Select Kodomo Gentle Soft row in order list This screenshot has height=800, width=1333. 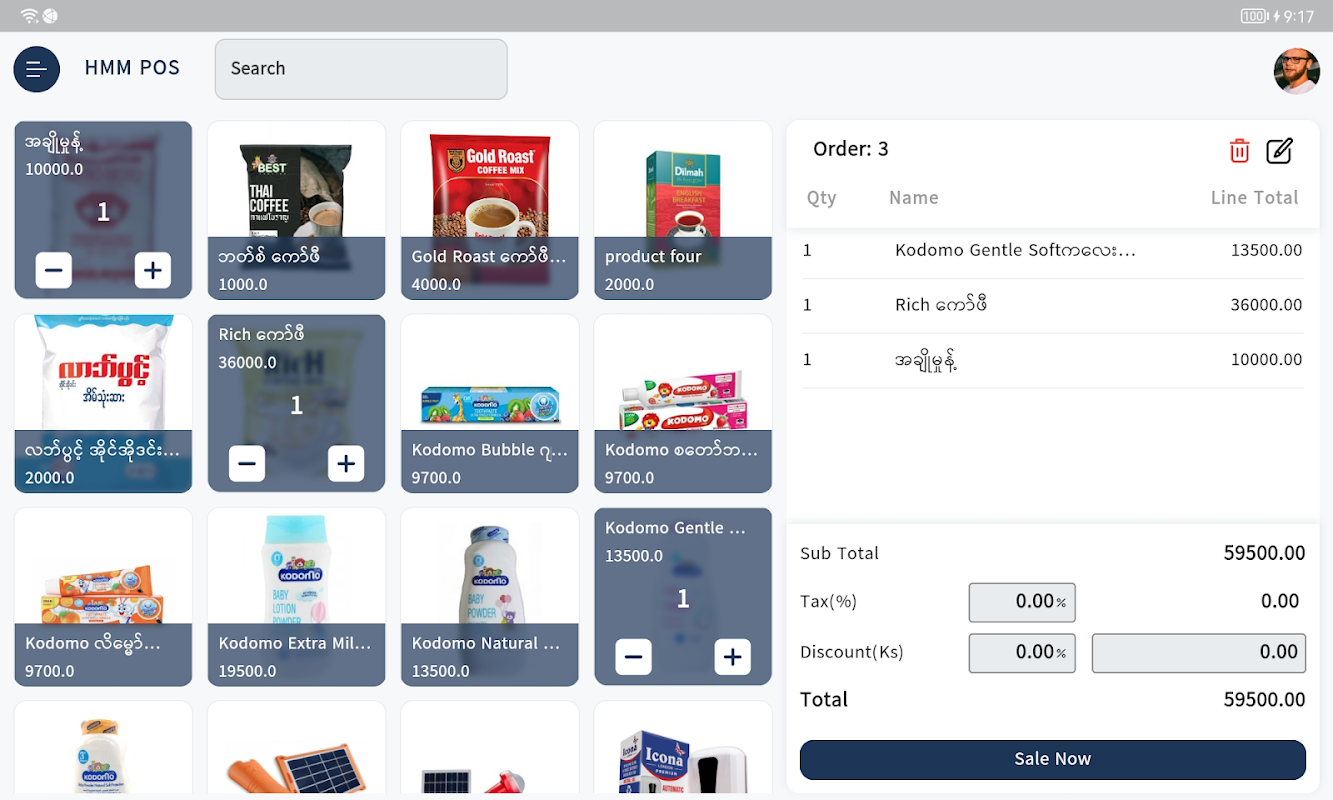point(1053,251)
